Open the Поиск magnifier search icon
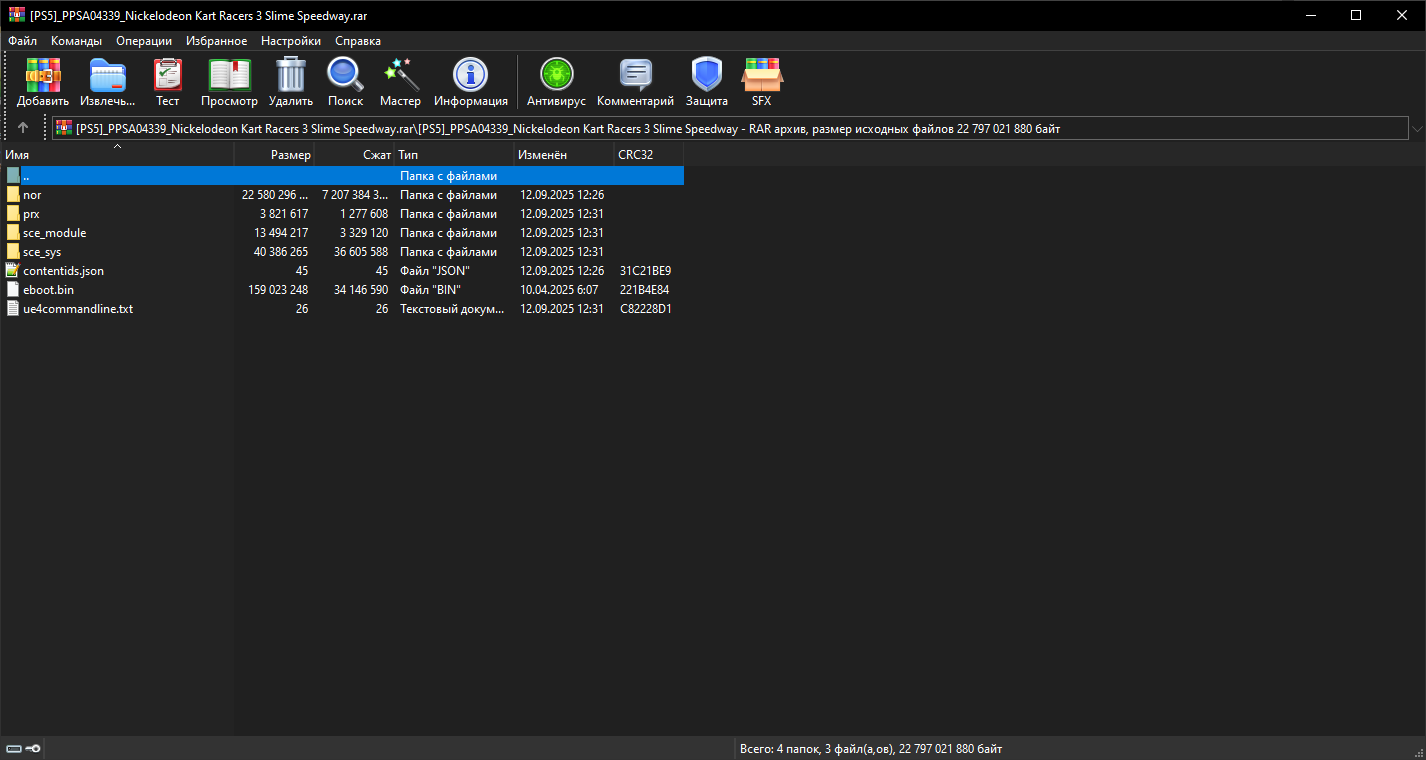 [x=345, y=76]
